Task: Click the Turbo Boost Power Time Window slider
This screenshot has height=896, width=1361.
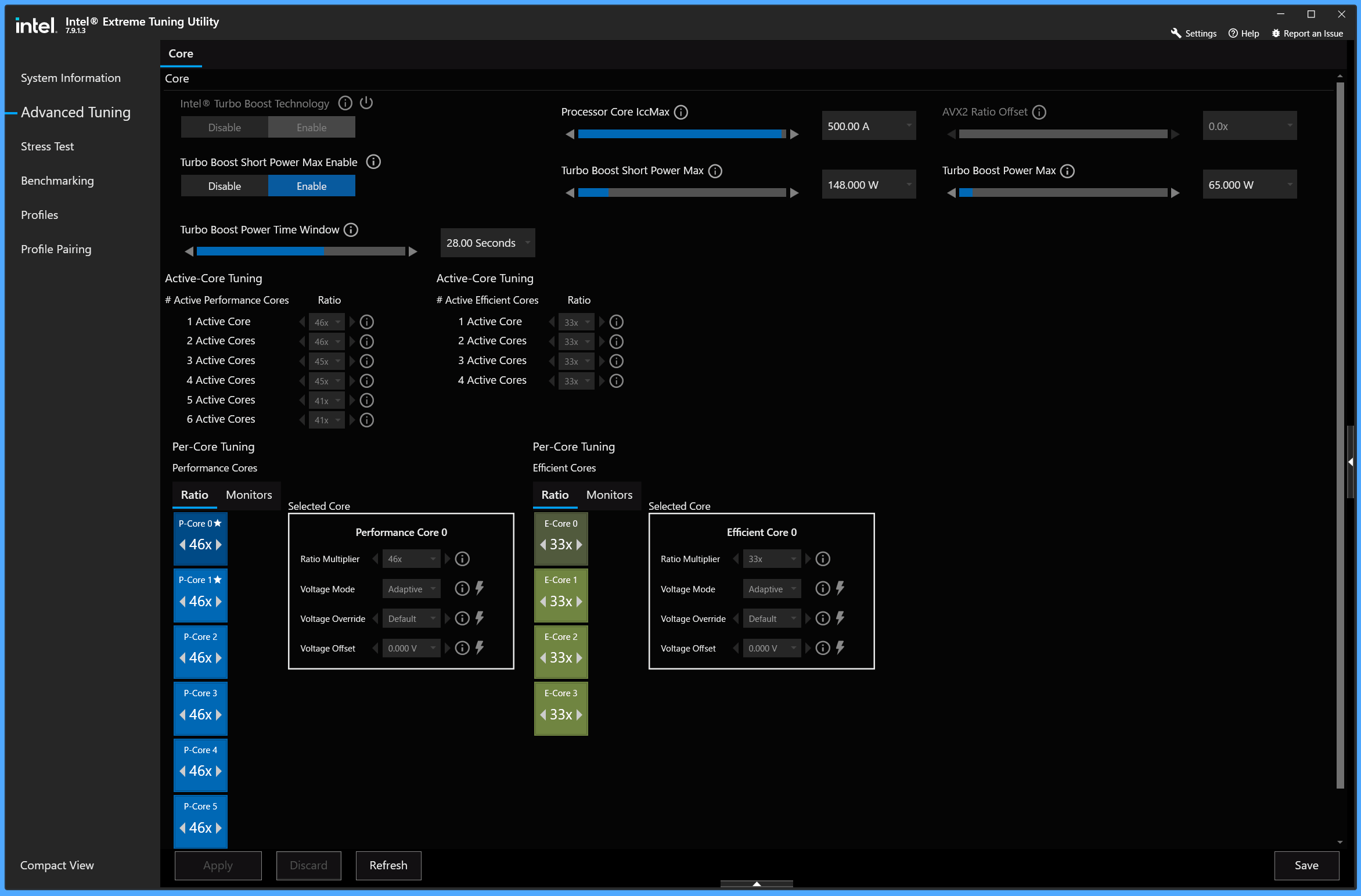Action: coord(301,251)
